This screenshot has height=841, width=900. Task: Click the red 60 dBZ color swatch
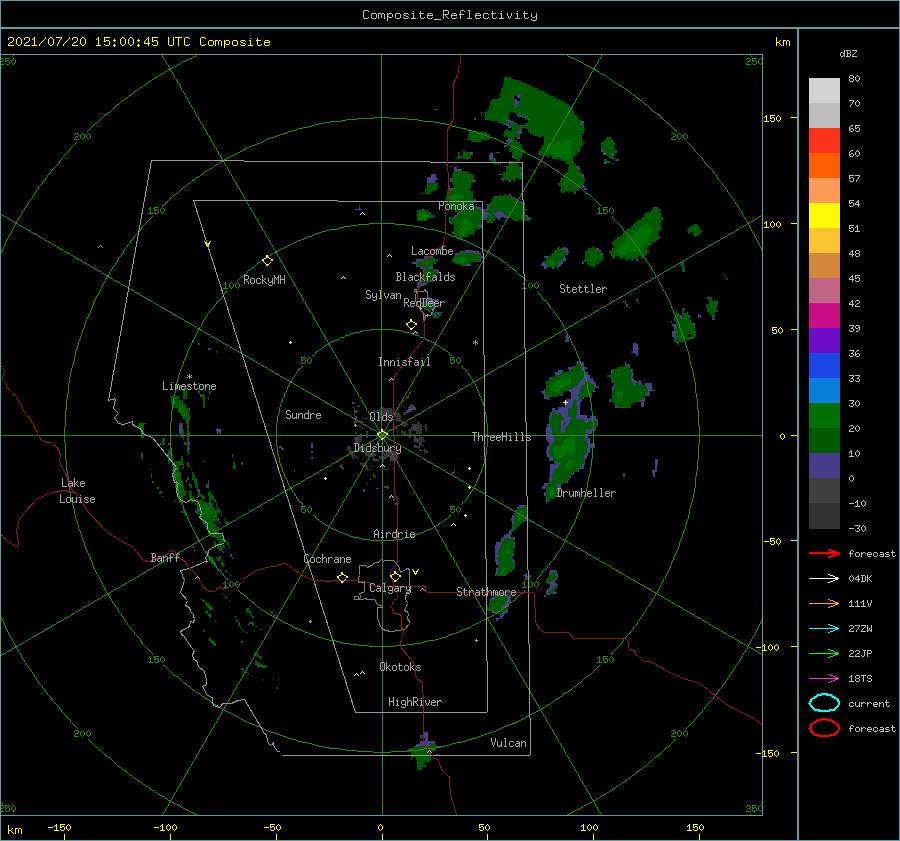(824, 141)
